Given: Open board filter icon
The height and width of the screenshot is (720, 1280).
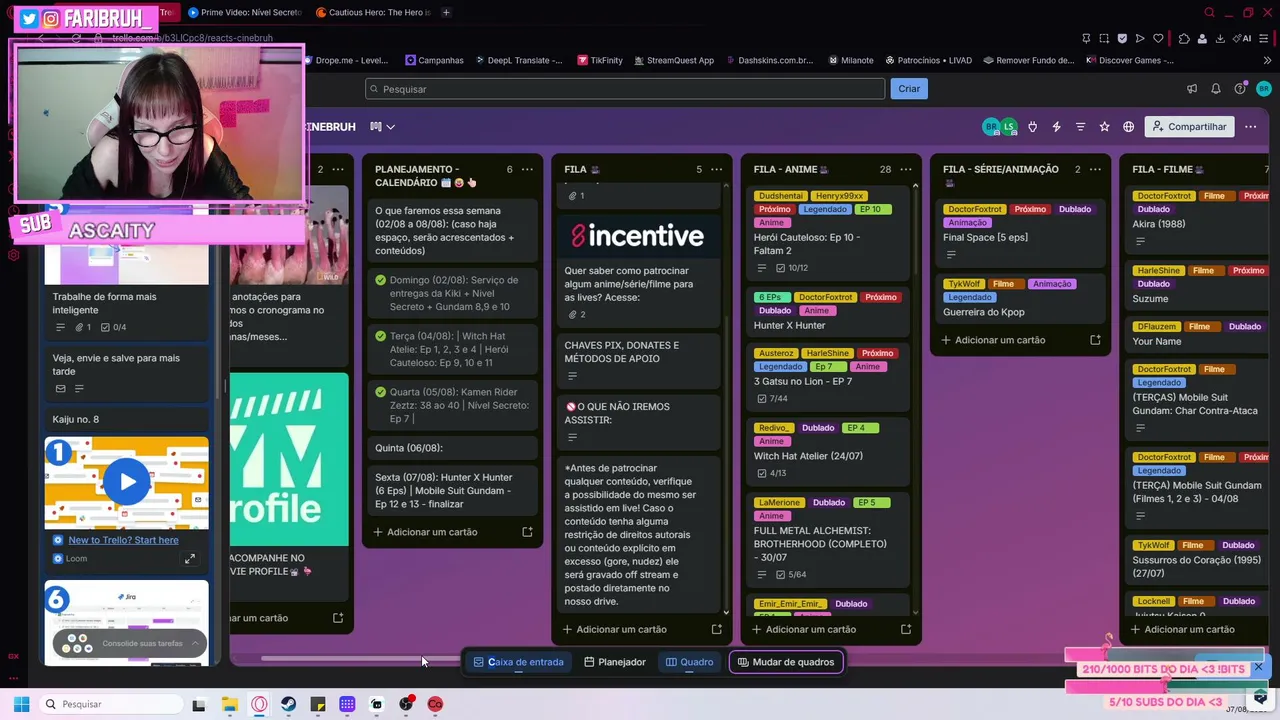Looking at the screenshot, I should (1080, 127).
